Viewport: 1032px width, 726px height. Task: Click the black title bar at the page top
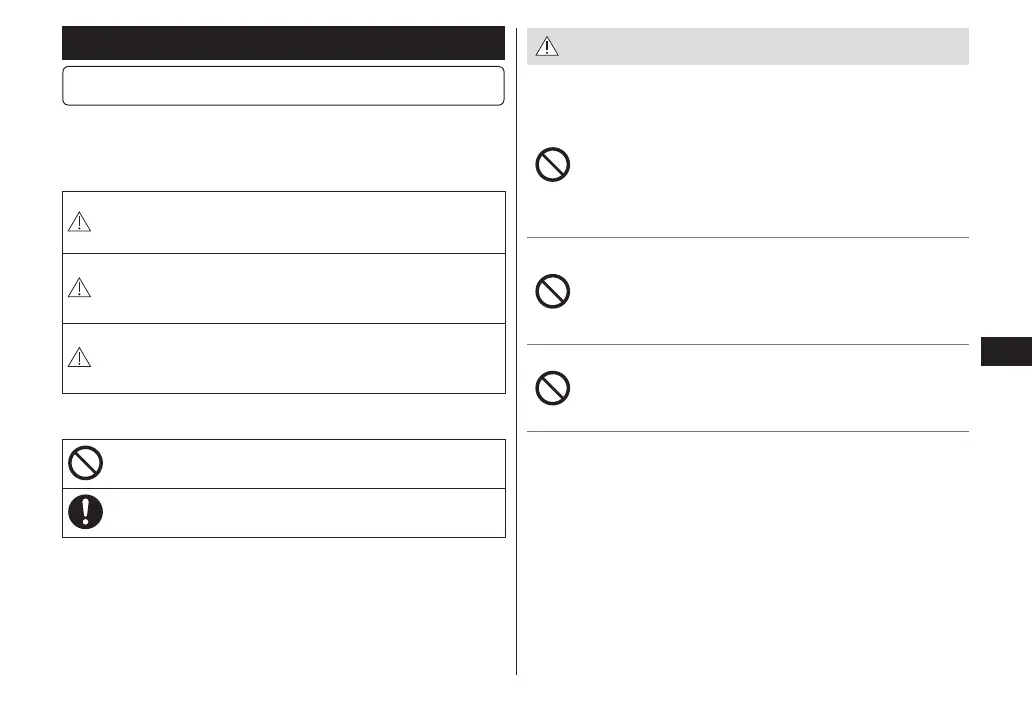tap(283, 43)
